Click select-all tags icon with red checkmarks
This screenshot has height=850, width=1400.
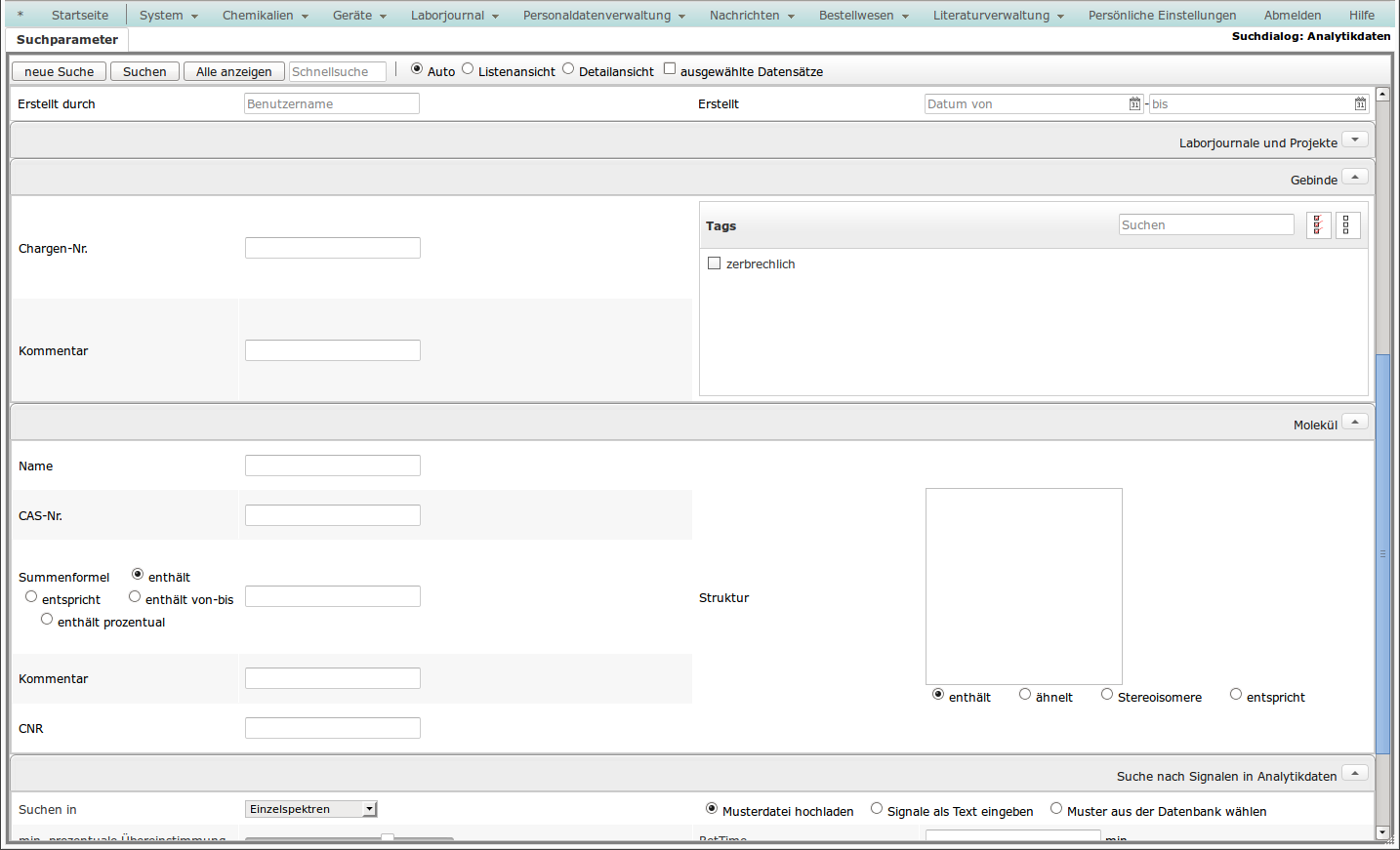(1318, 225)
